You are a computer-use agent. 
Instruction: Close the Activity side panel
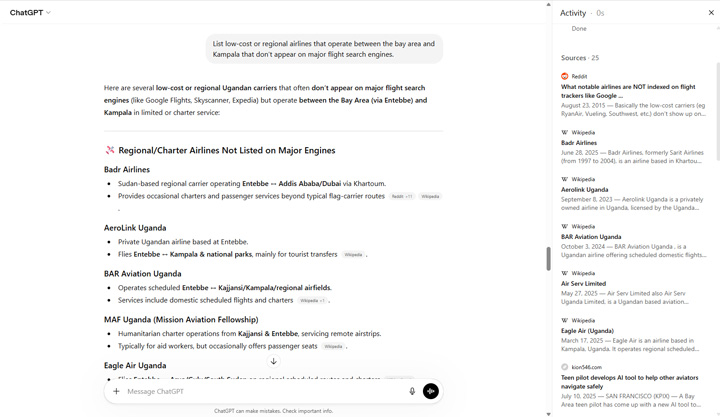pyautogui.click(x=711, y=13)
